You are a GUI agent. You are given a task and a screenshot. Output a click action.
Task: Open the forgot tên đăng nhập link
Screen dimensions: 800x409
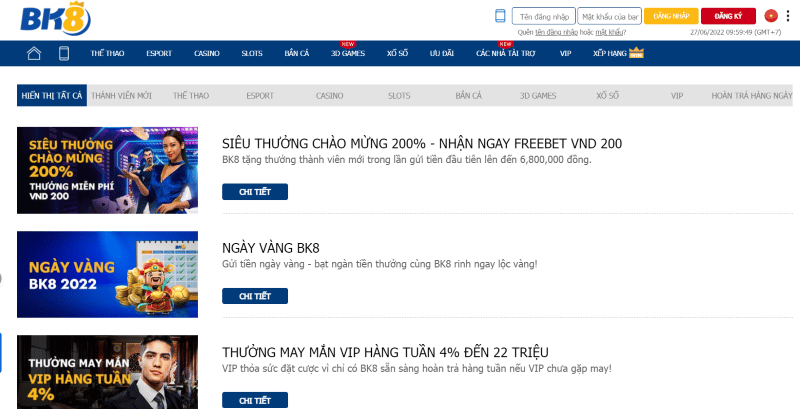click(556, 32)
